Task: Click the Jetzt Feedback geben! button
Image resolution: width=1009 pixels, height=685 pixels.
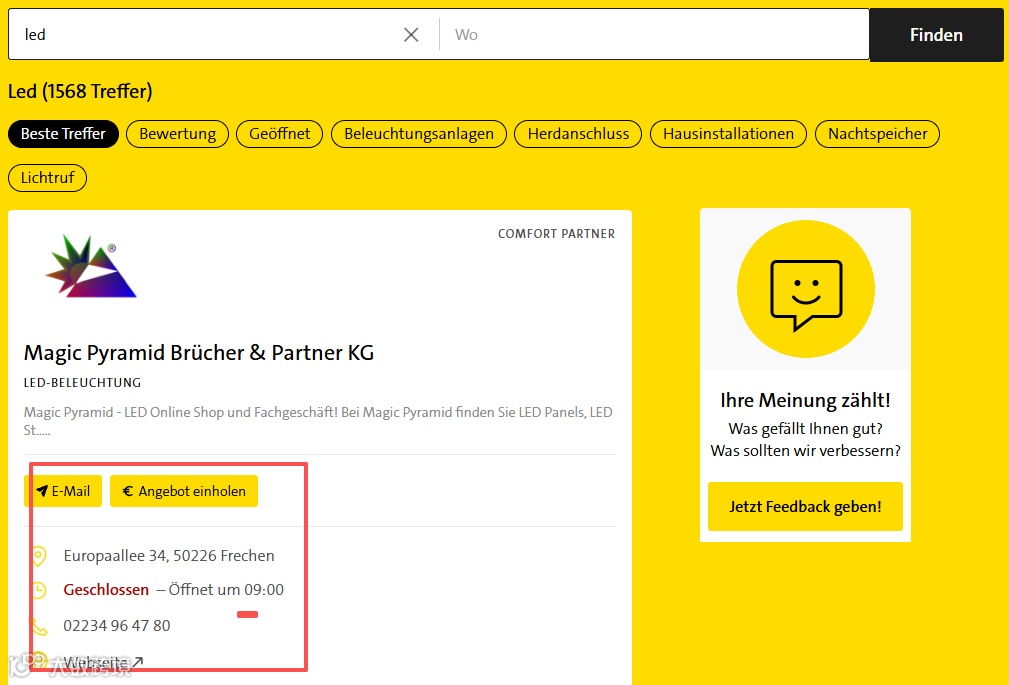Action: [805, 507]
